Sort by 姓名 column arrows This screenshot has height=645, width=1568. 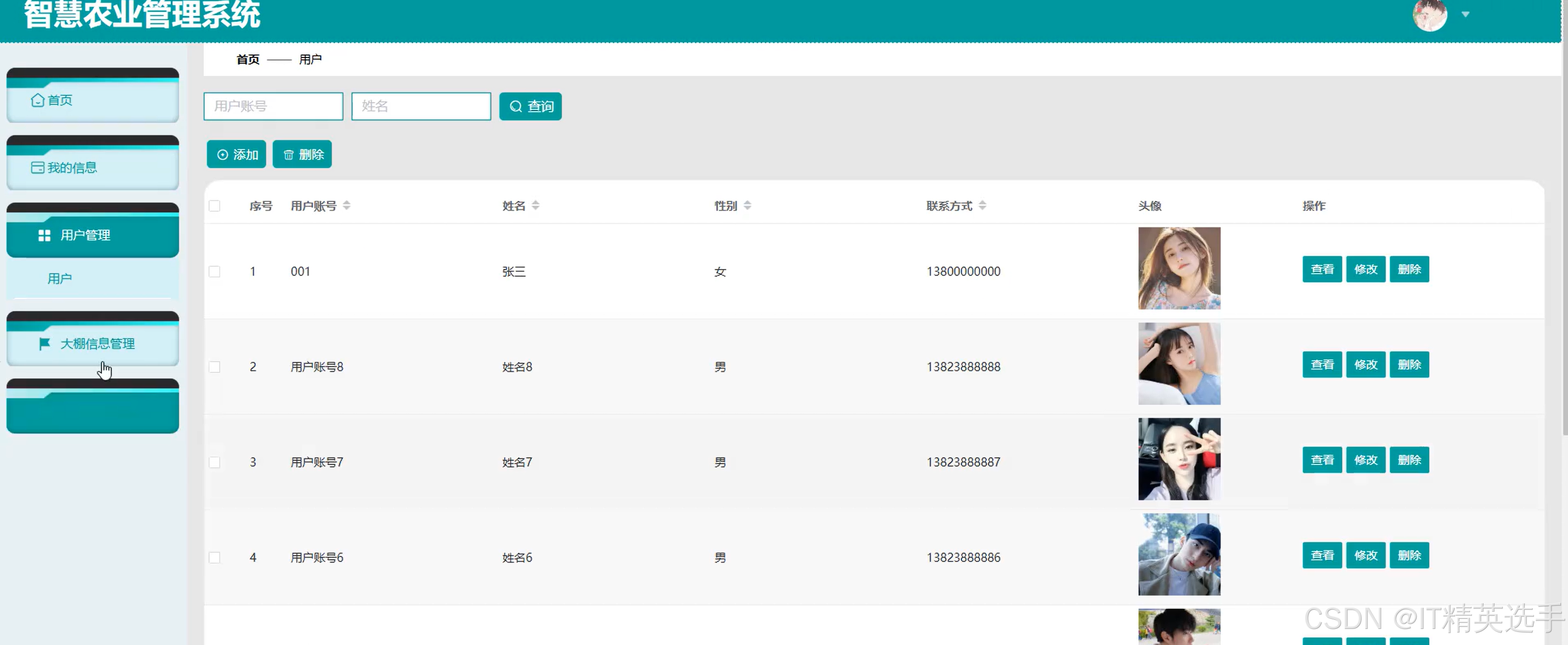coord(536,206)
